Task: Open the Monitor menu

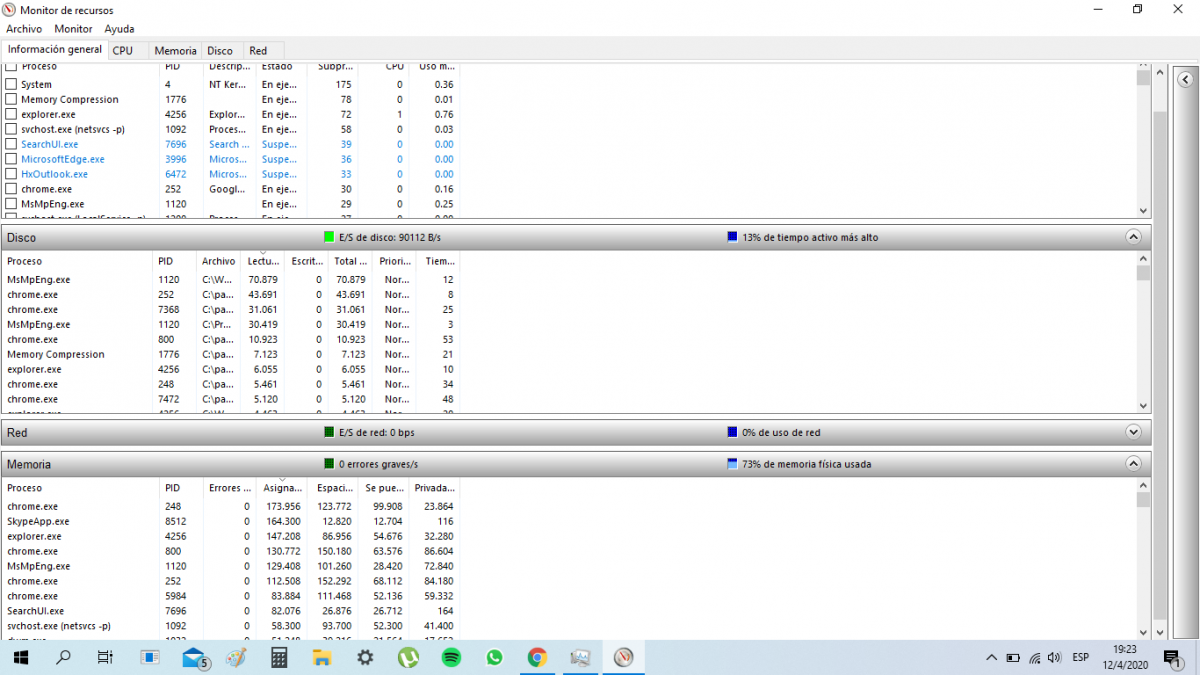Action: 73,29
